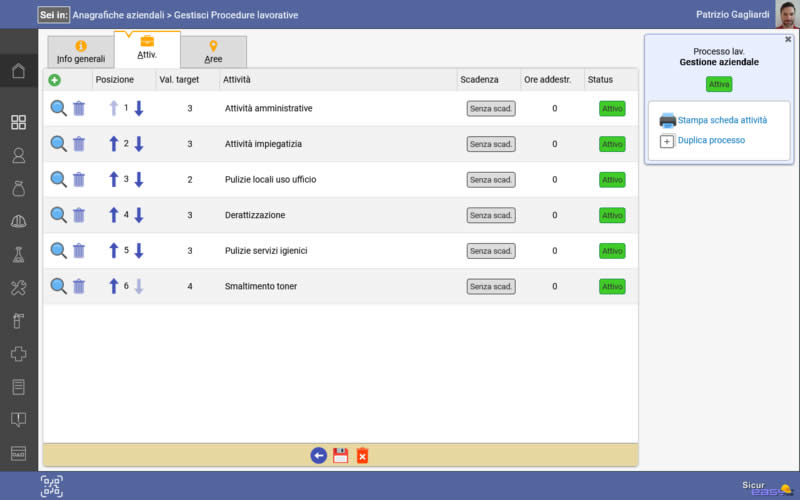Move Pulizie locali uso ufficio up
The image size is (800, 500).
coord(114,180)
